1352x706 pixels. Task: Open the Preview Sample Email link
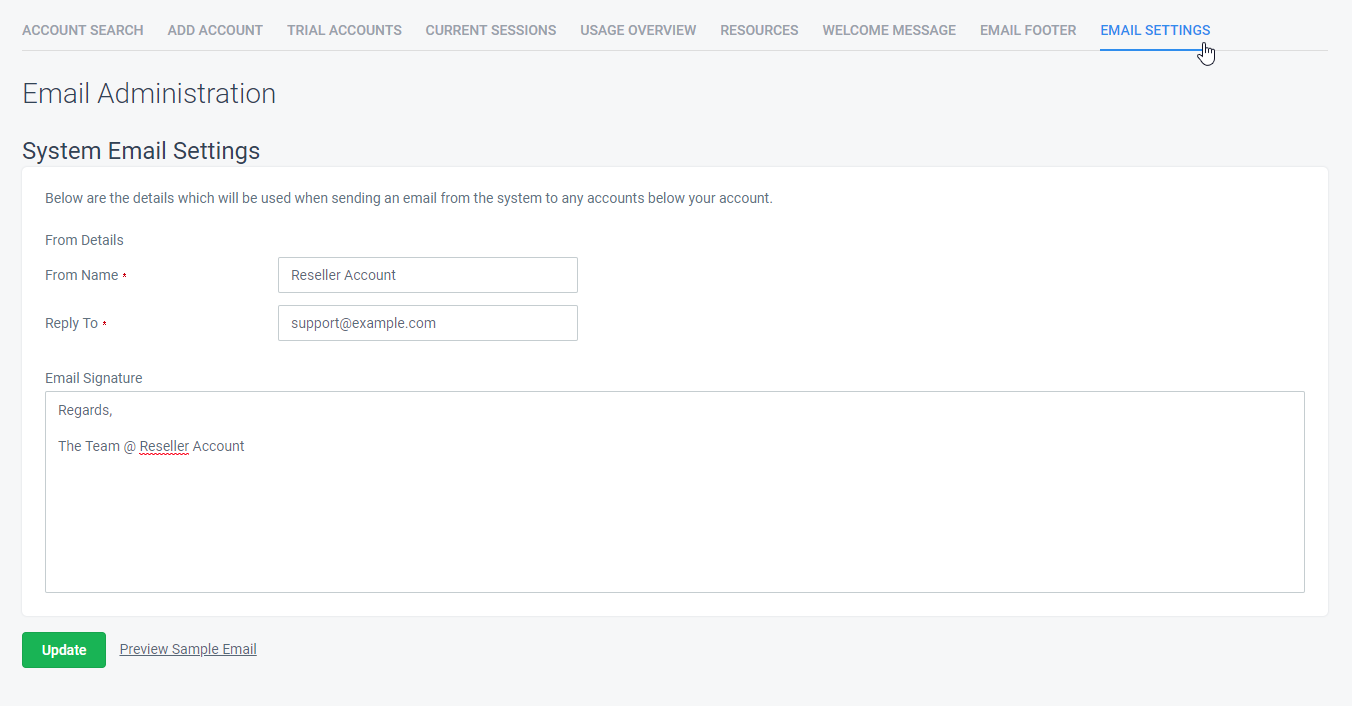(x=188, y=649)
